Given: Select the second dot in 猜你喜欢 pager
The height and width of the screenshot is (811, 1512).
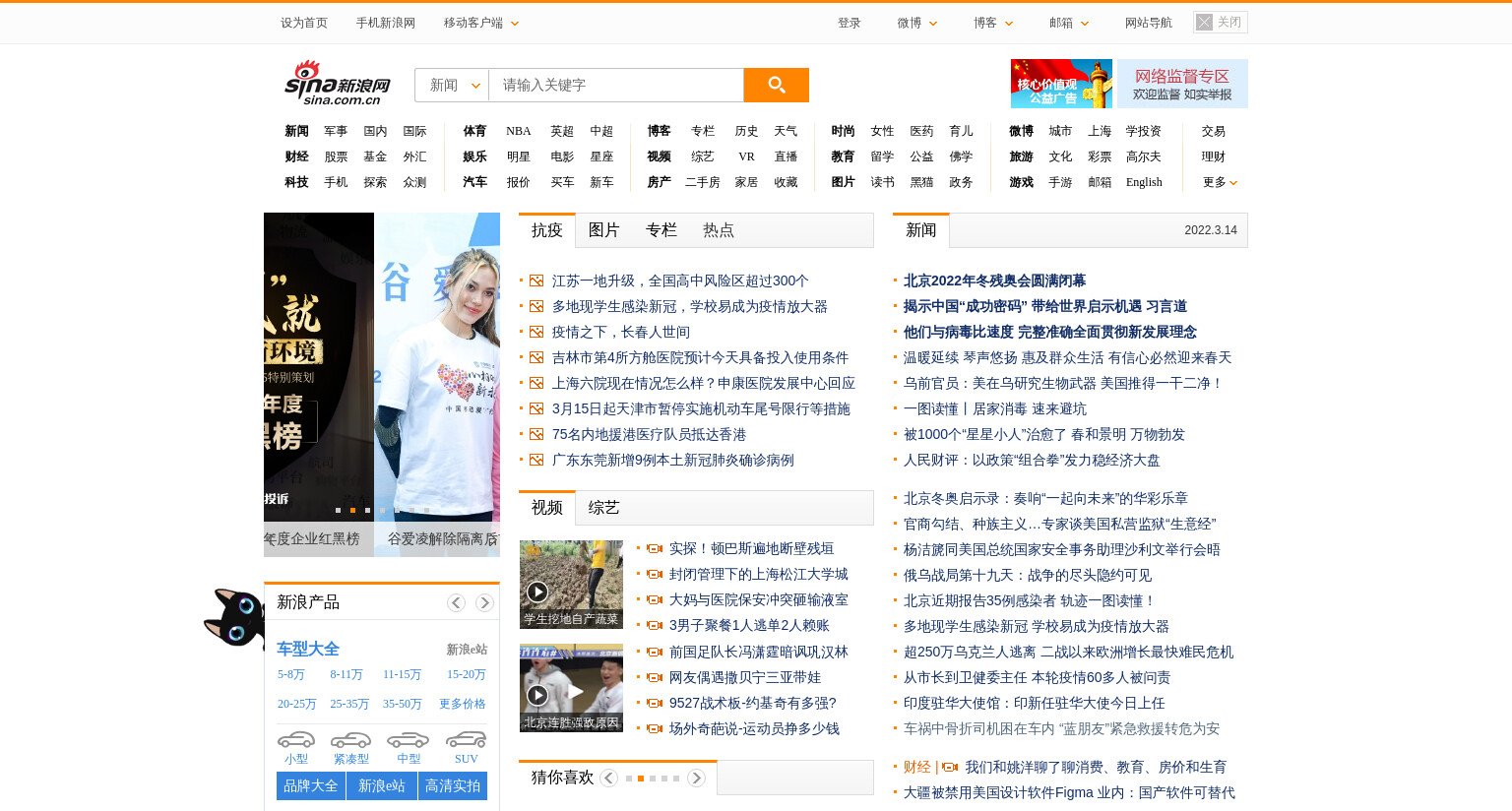Looking at the screenshot, I should [x=641, y=779].
